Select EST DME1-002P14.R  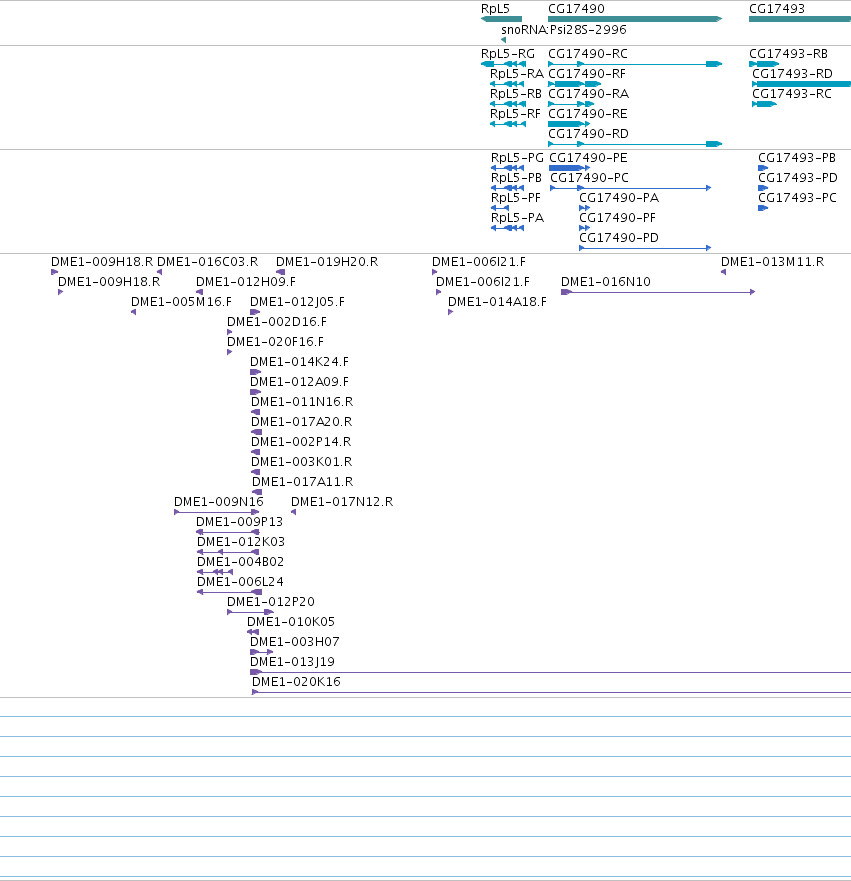(256, 452)
